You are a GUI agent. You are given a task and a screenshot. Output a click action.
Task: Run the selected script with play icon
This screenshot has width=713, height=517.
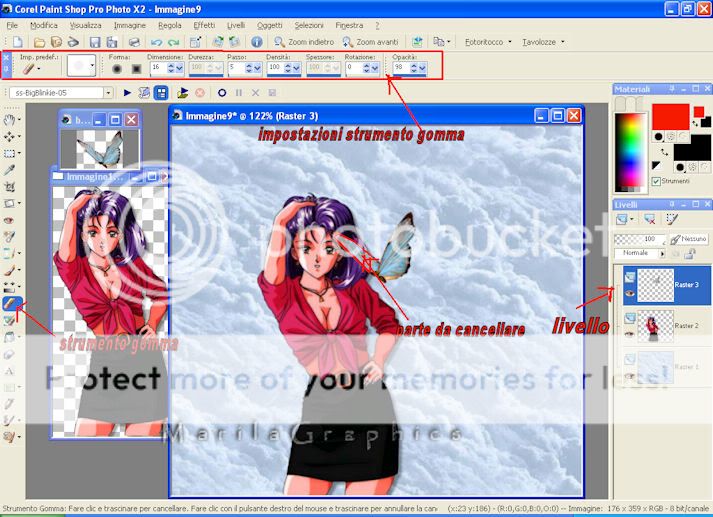pyautogui.click(x=127, y=93)
